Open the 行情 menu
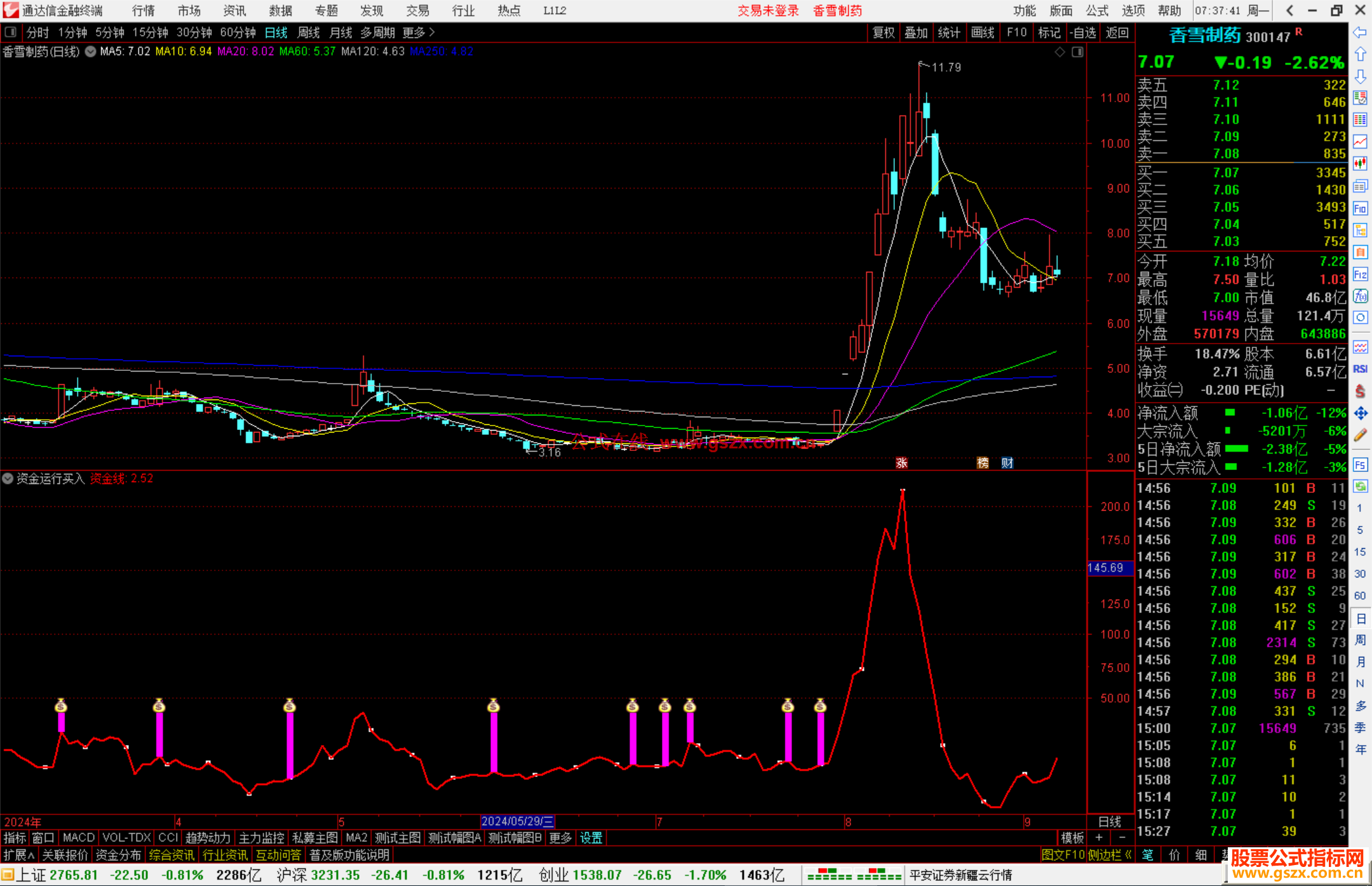This screenshot has height=886, width=1372. click(144, 11)
